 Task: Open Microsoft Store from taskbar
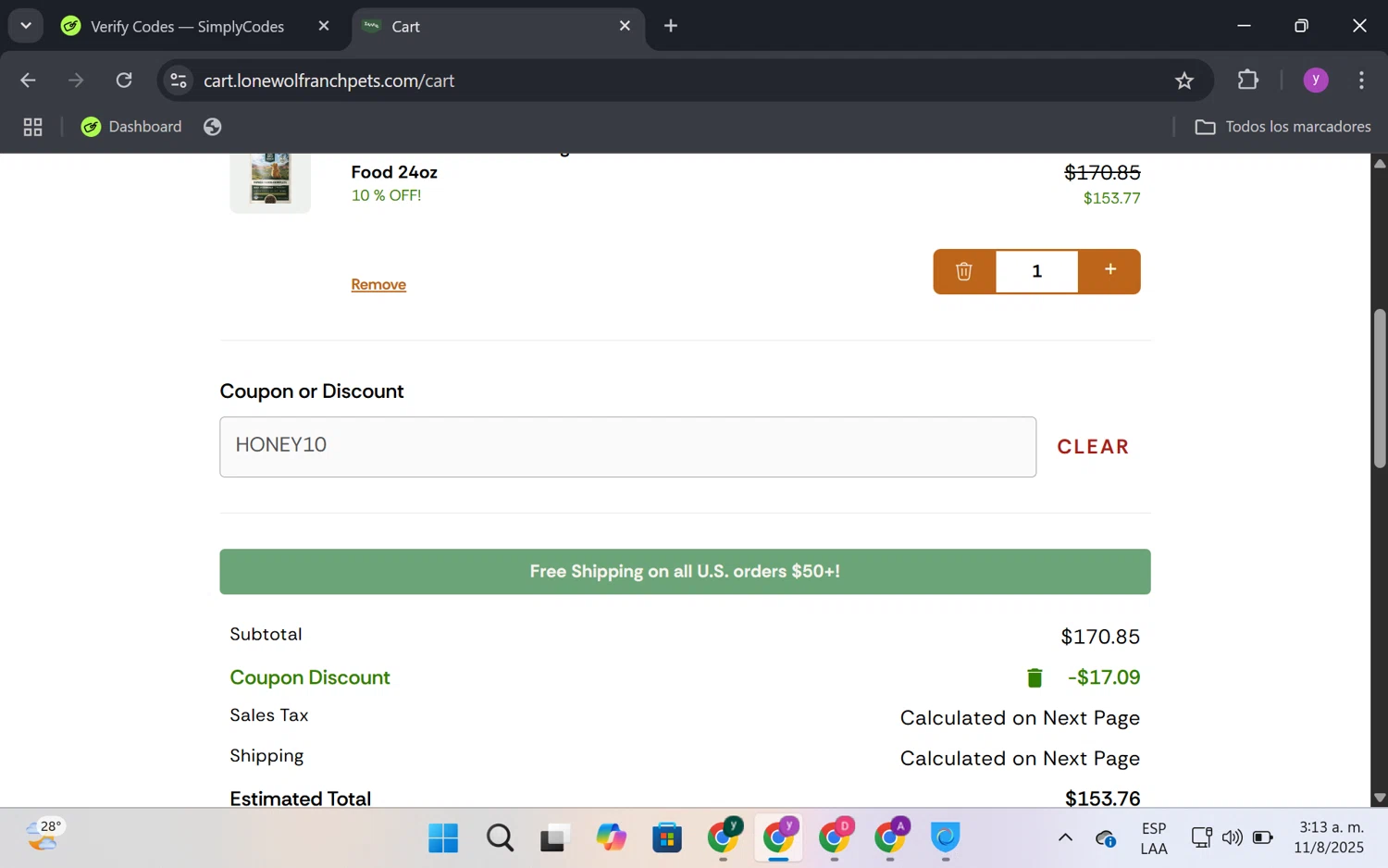tap(666, 837)
